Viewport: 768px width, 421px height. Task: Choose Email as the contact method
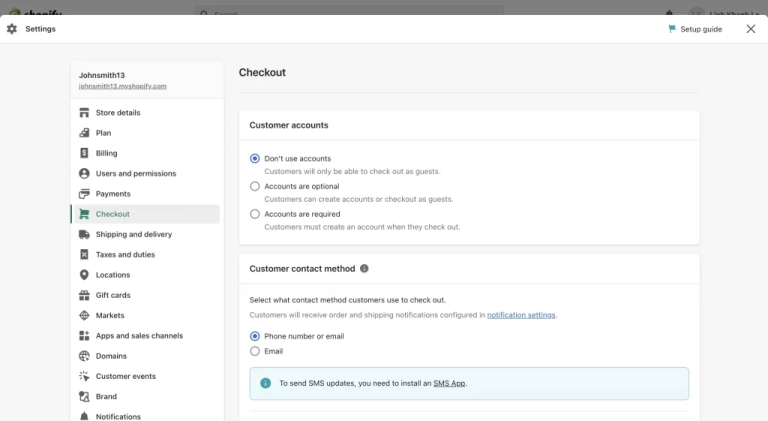coord(255,351)
